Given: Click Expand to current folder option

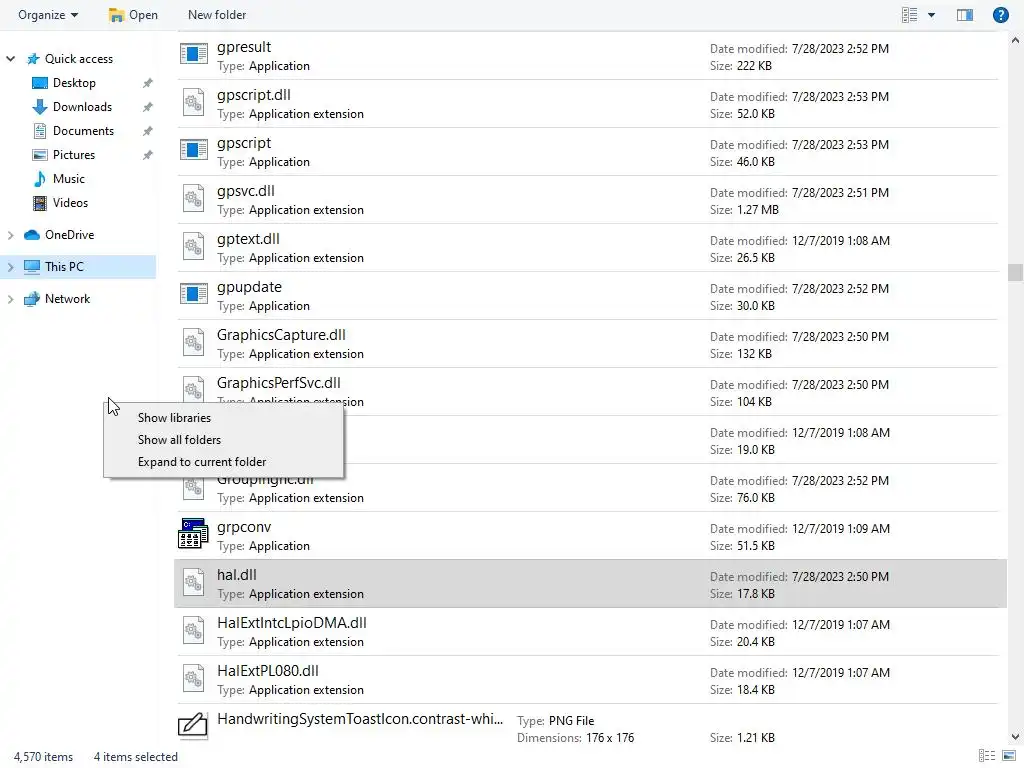Looking at the screenshot, I should tap(202, 462).
